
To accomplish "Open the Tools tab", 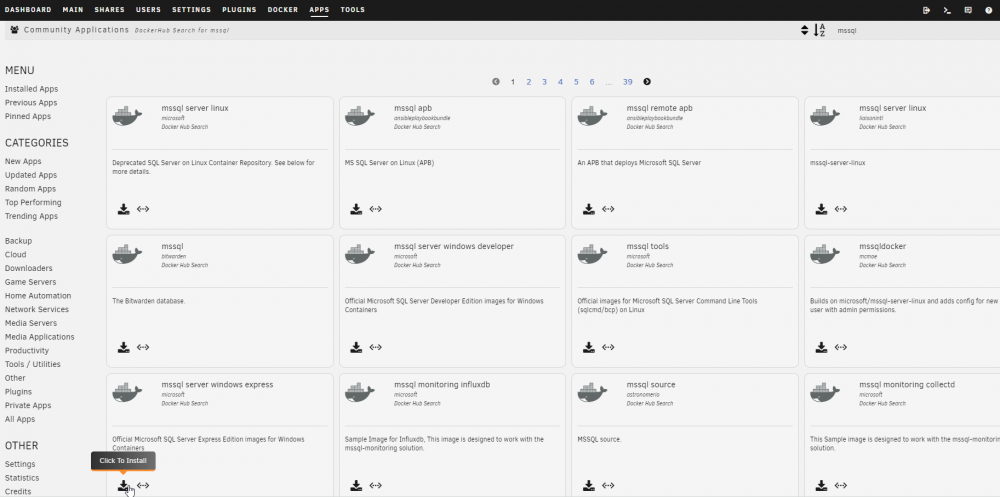I will (x=353, y=10).
